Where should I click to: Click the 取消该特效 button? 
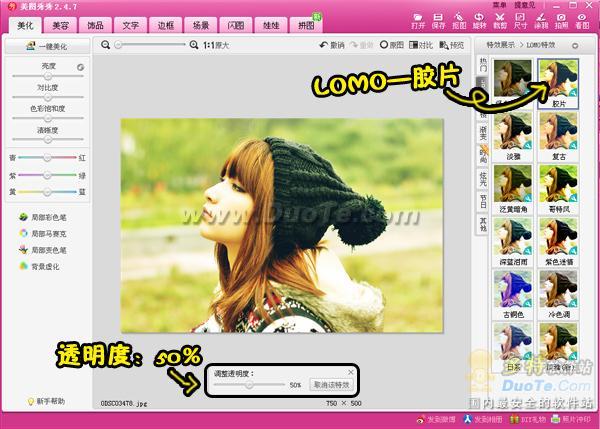tap(331, 385)
